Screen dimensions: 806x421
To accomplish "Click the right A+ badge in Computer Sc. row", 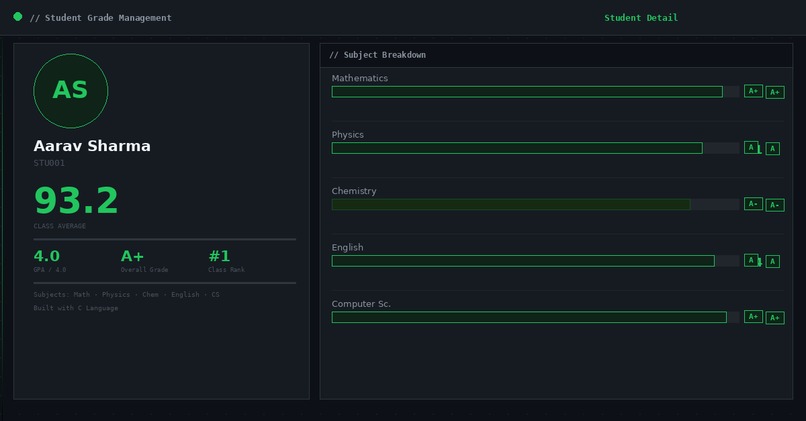I will 775,318.
